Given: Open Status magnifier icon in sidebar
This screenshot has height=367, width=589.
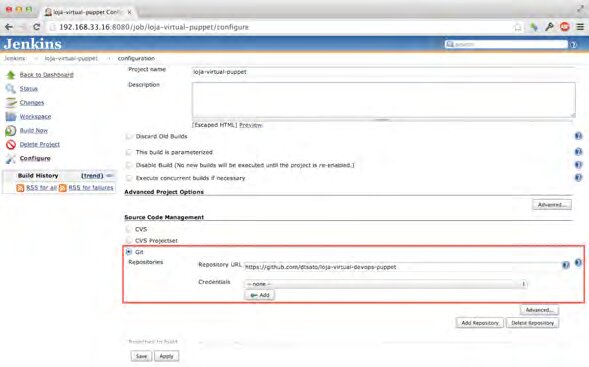Looking at the screenshot, I should click(11, 89).
